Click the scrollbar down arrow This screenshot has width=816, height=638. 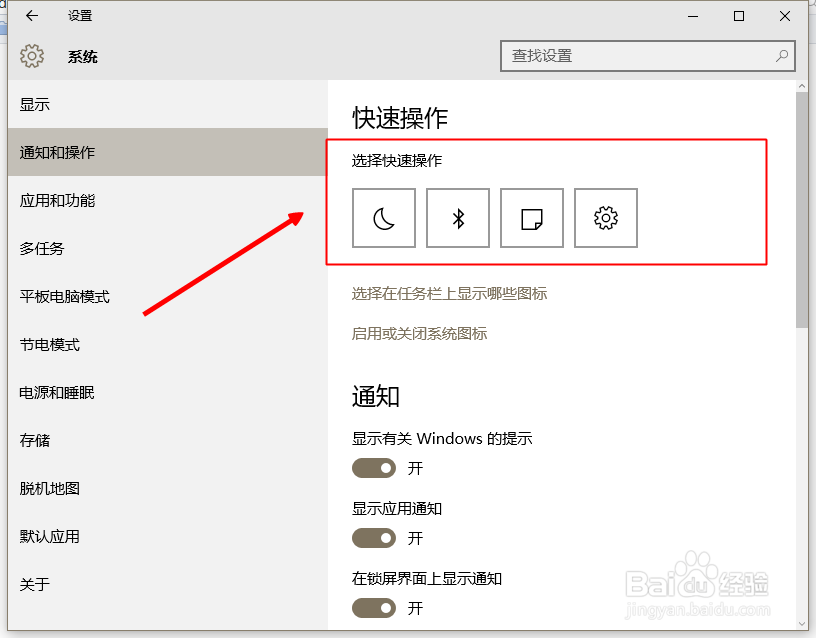pos(802,623)
